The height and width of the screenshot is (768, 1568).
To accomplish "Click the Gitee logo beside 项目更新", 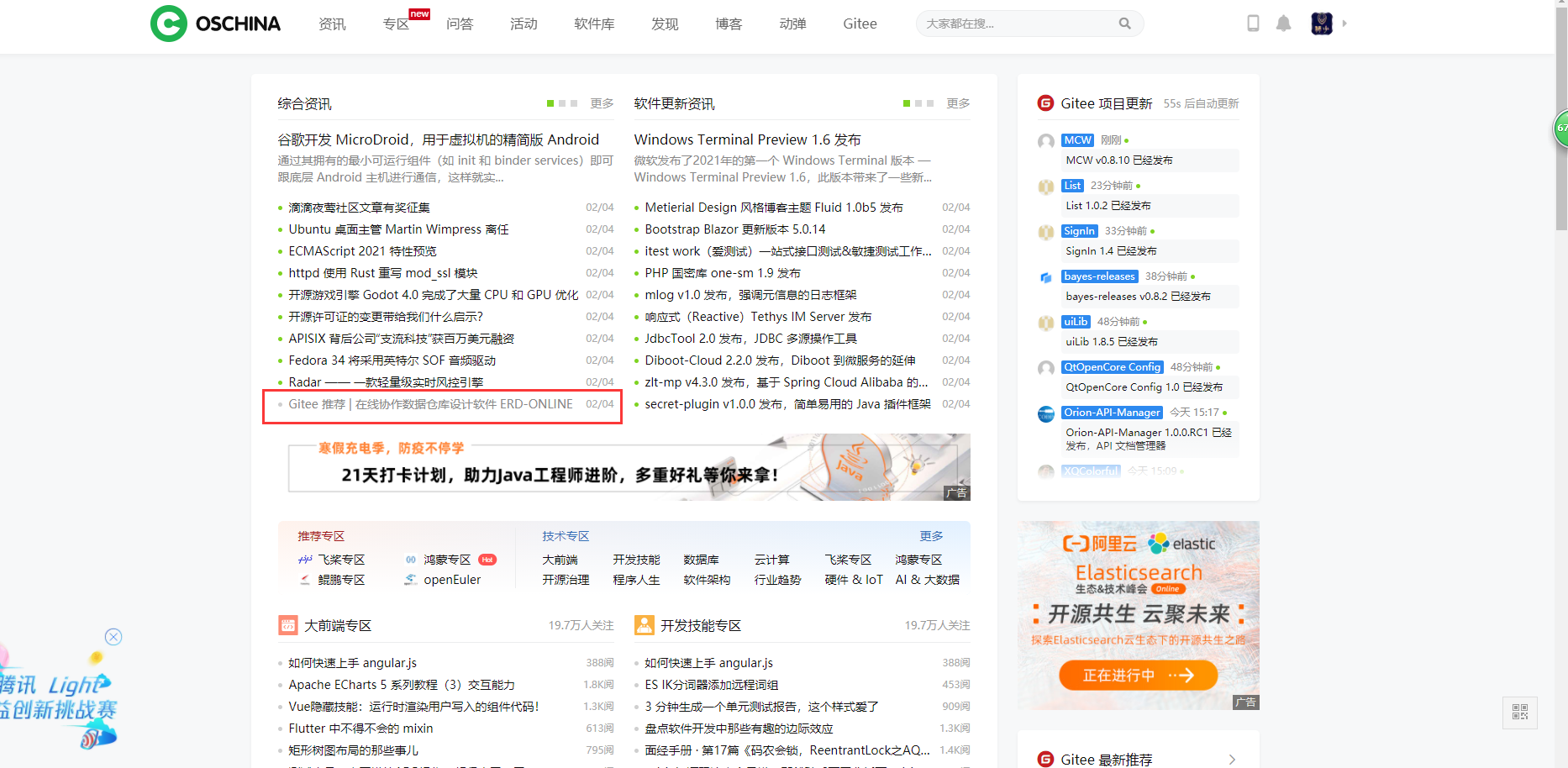I will point(1045,103).
